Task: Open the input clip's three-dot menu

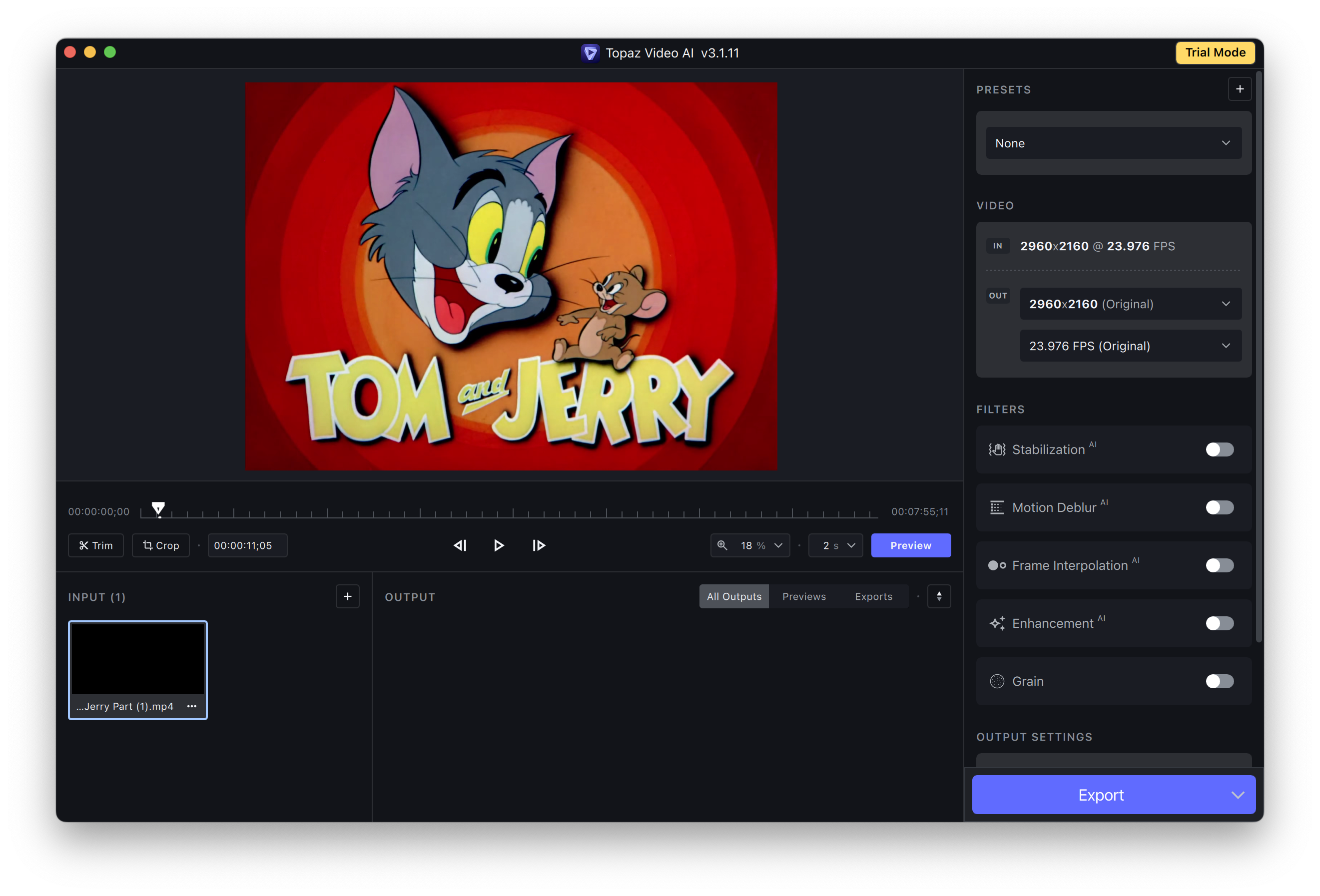Action: pos(192,706)
